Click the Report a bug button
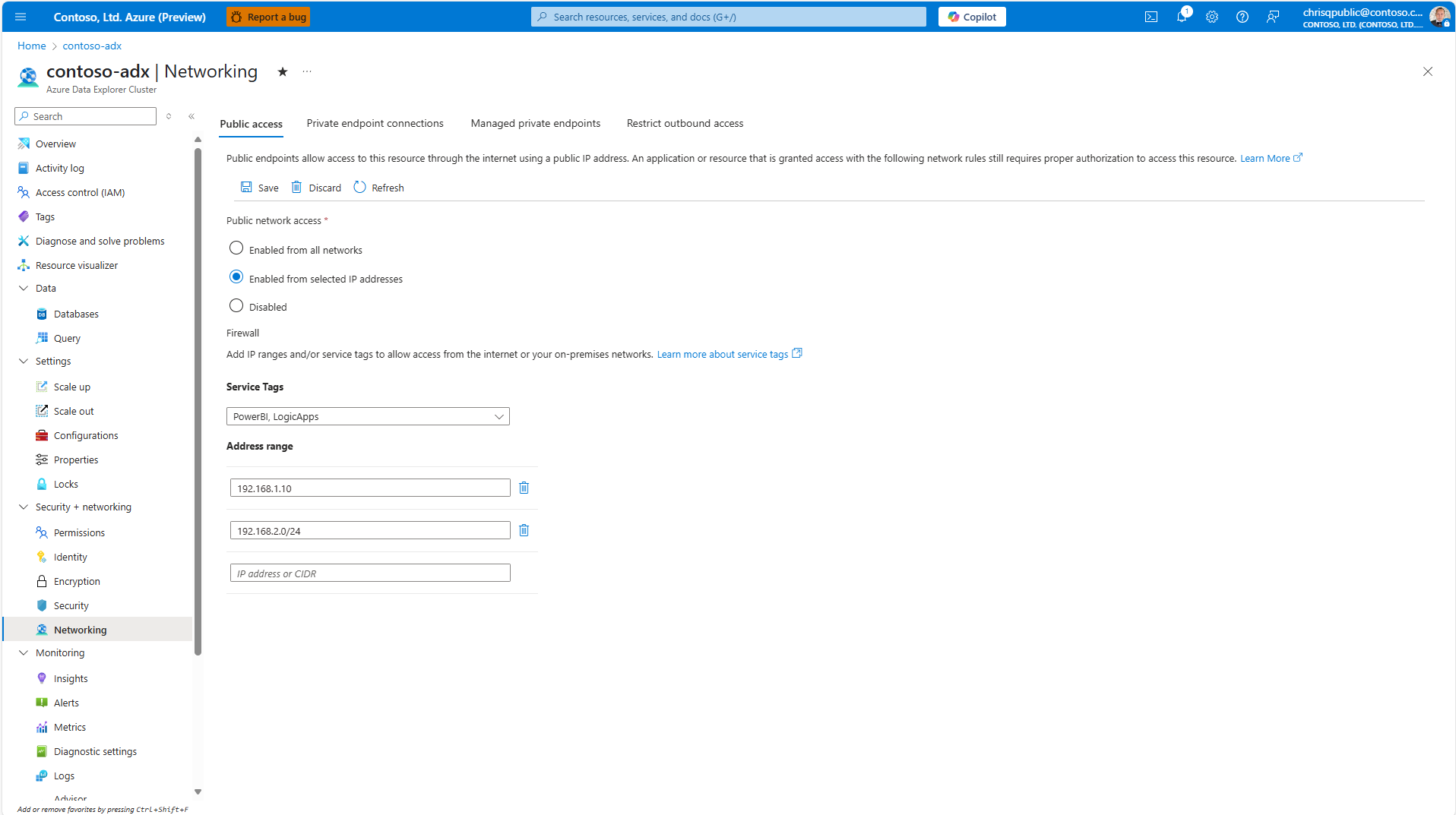The height and width of the screenshot is (815, 1456). [267, 16]
